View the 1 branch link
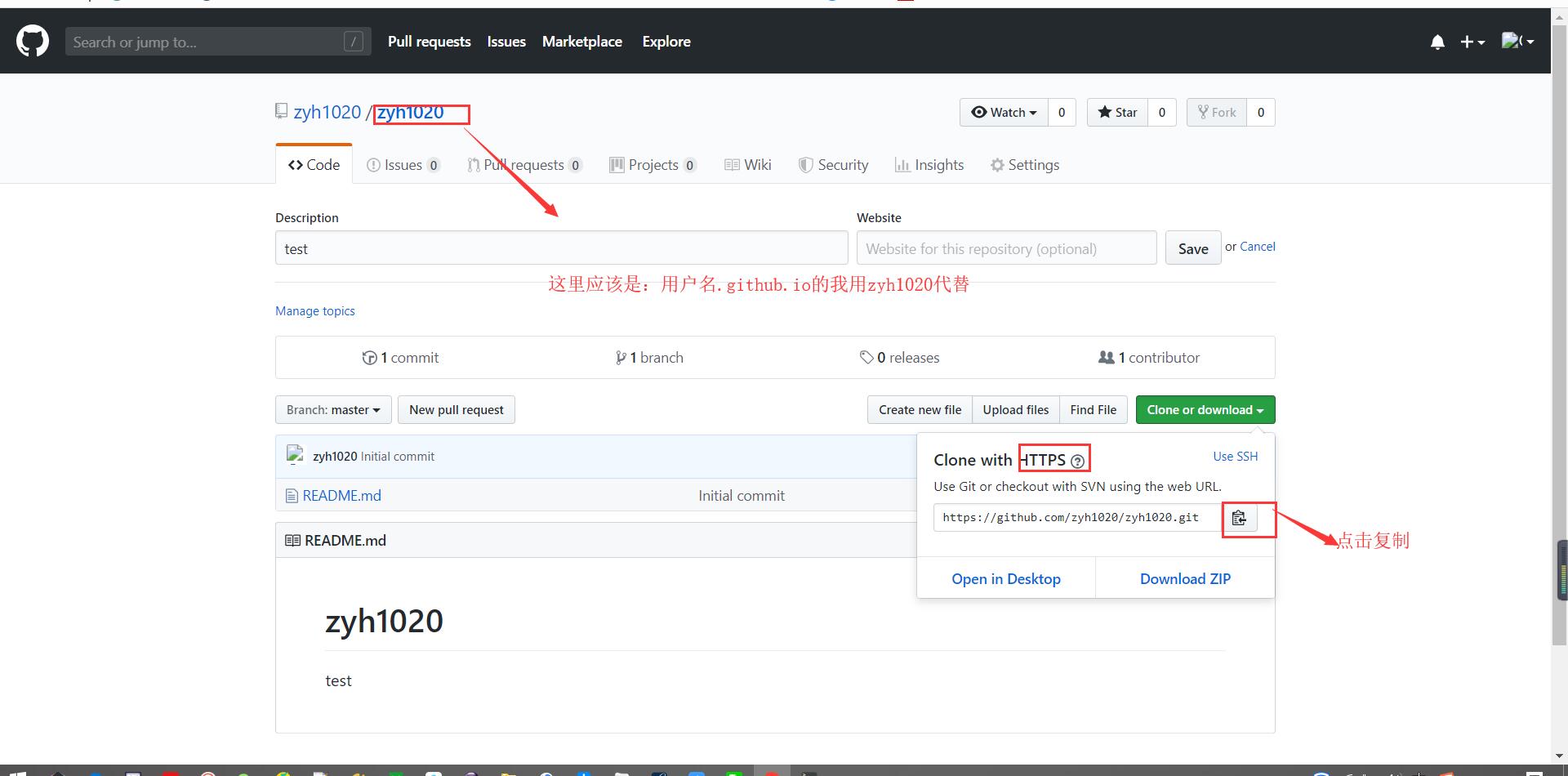Viewport: 1568px width, 776px height. click(649, 358)
